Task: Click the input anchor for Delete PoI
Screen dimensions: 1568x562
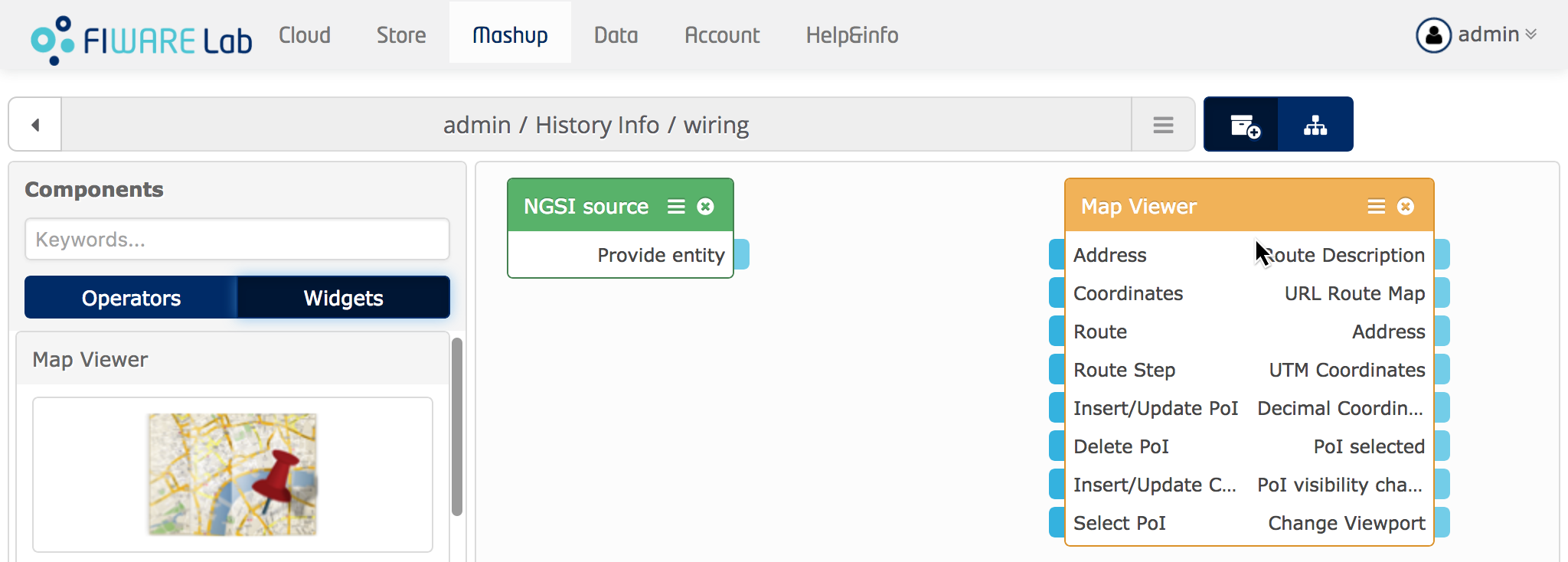Action: [x=1057, y=446]
